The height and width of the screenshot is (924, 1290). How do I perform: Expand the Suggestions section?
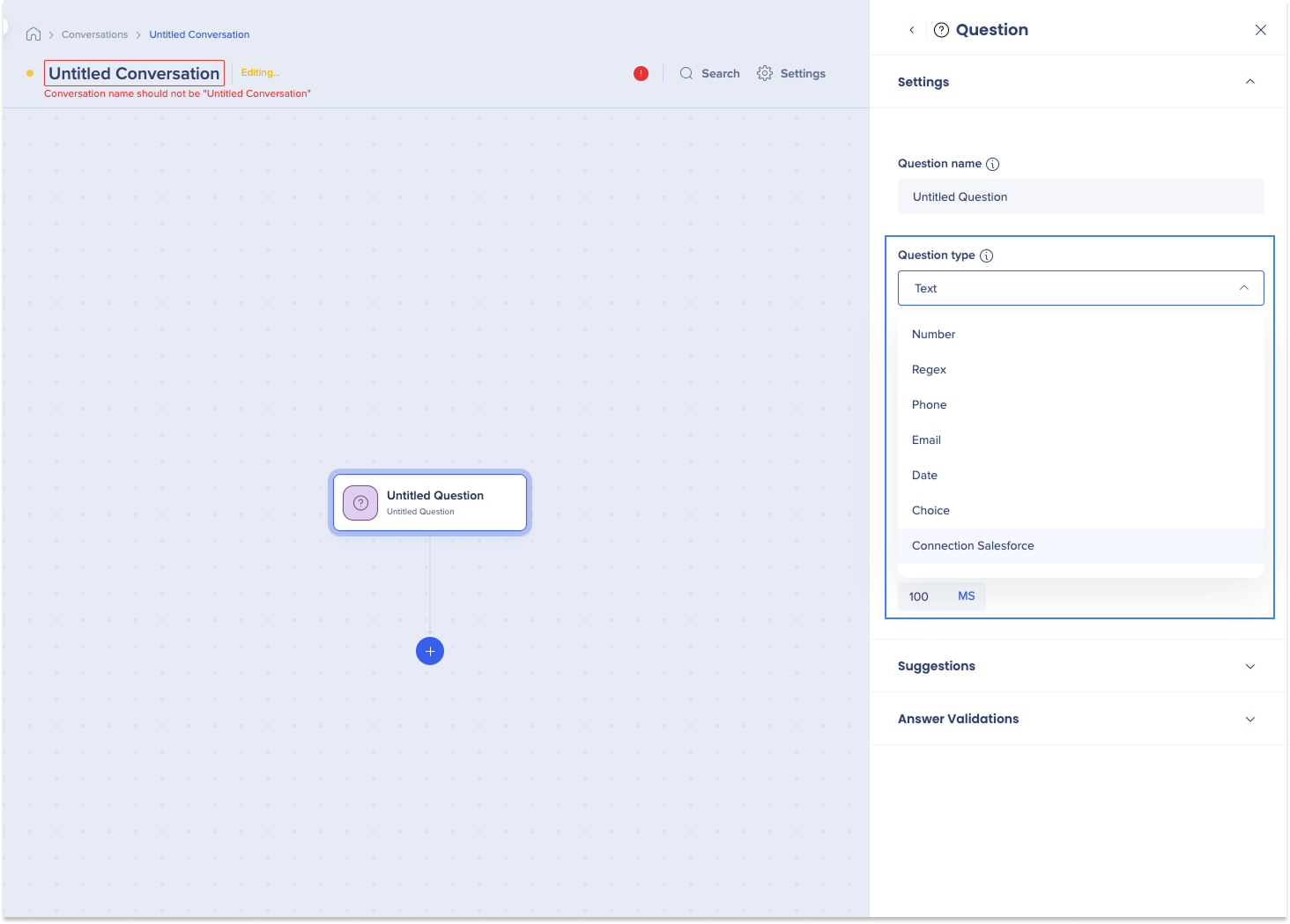[x=1249, y=667]
